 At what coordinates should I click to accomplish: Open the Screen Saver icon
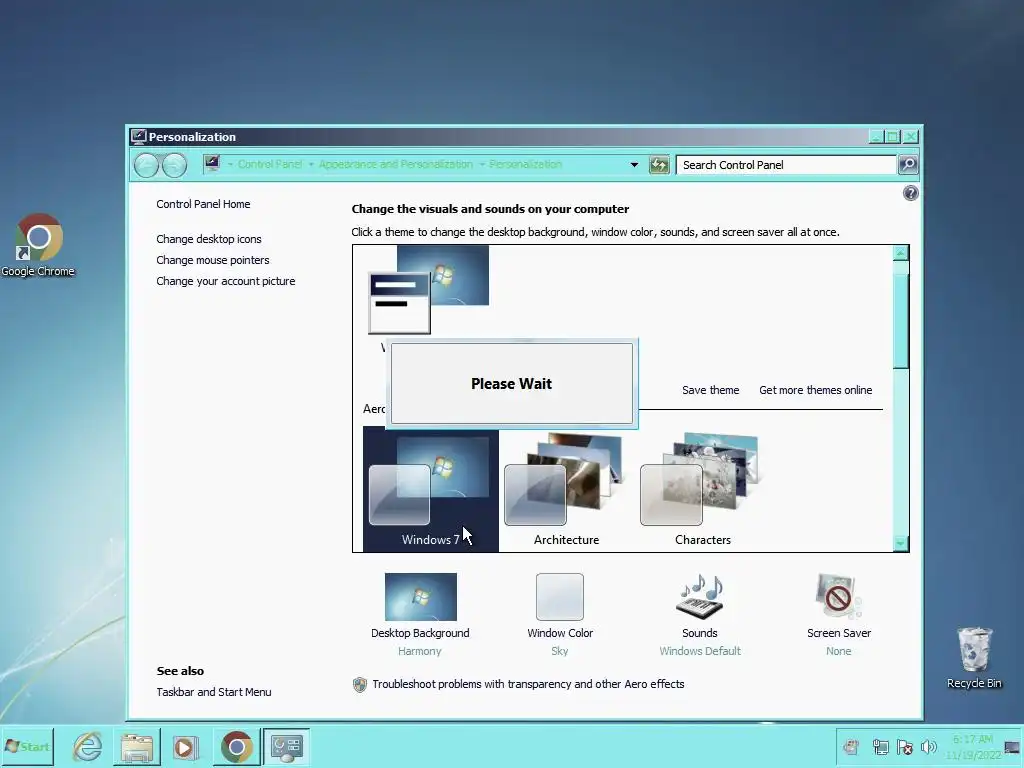[x=839, y=596]
